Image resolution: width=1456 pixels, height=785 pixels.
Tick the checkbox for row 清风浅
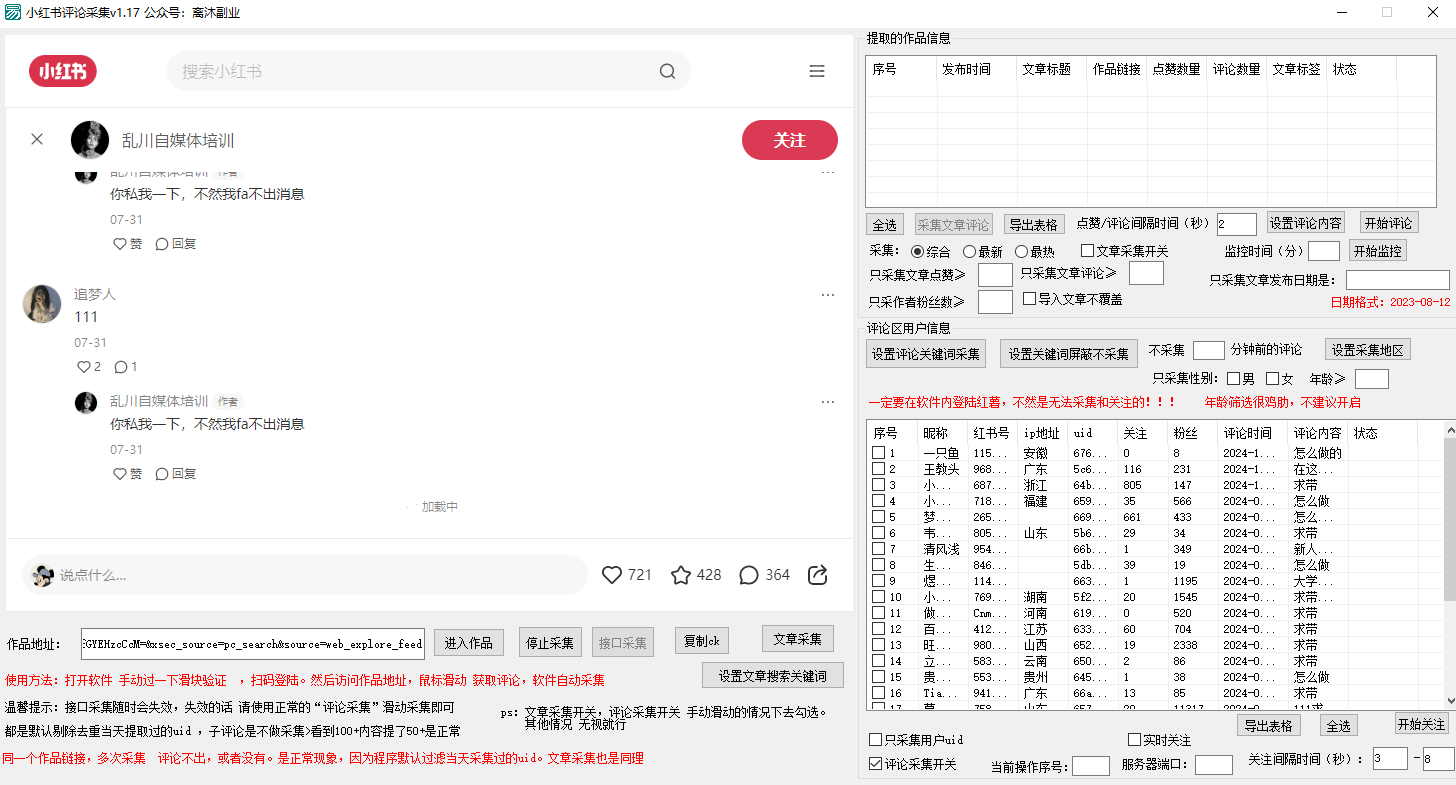tap(878, 549)
